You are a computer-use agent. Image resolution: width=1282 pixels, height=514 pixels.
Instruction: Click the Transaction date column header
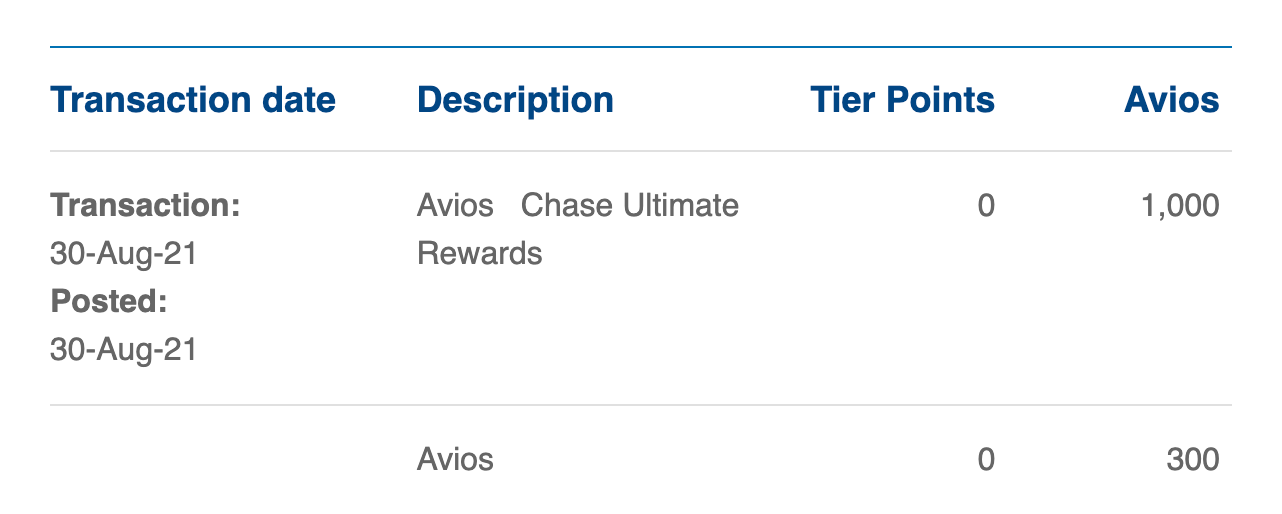click(193, 100)
